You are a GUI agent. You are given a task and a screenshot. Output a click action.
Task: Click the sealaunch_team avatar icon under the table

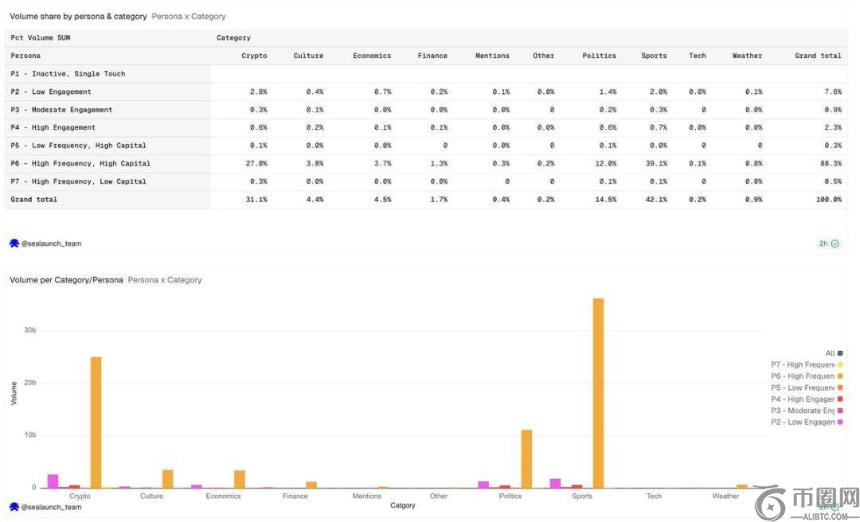point(14,243)
